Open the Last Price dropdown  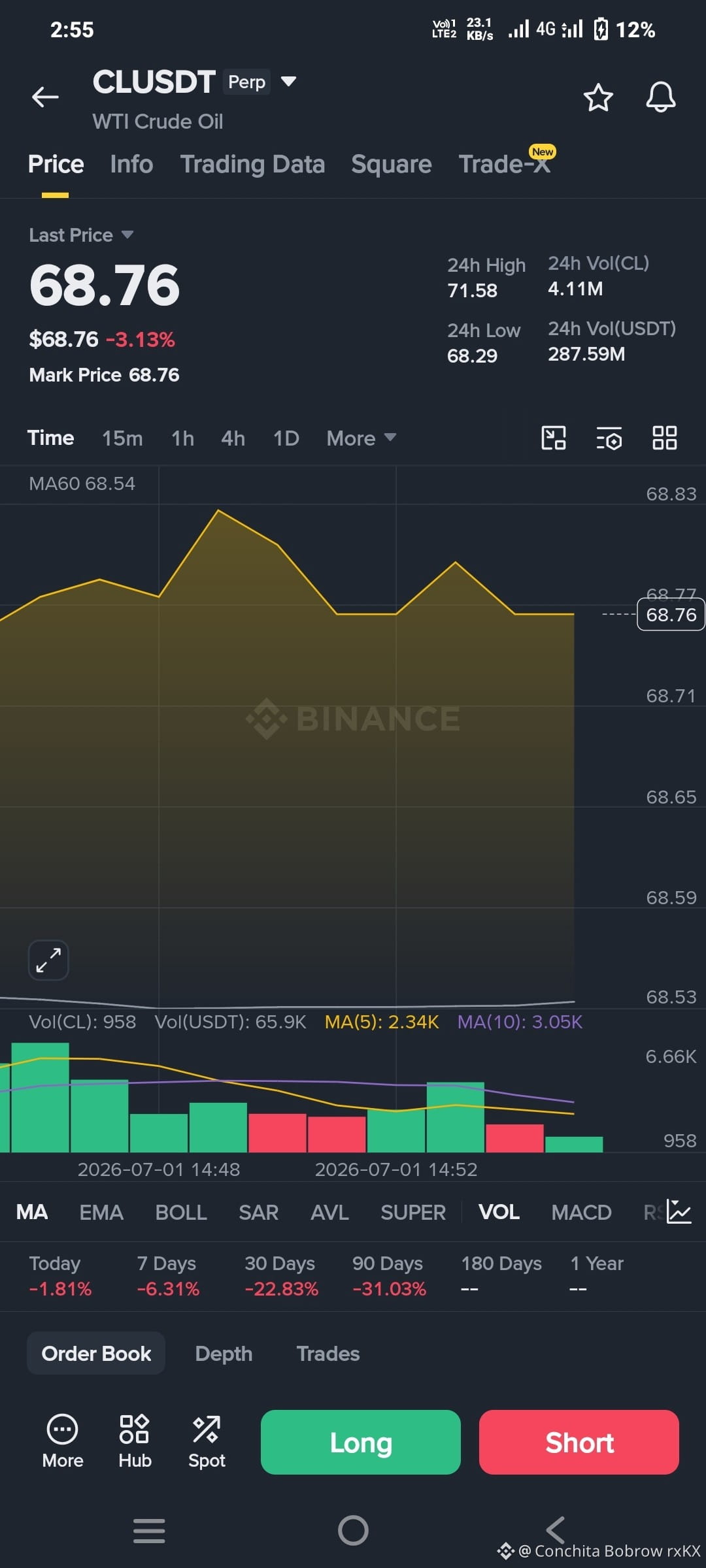click(x=81, y=235)
